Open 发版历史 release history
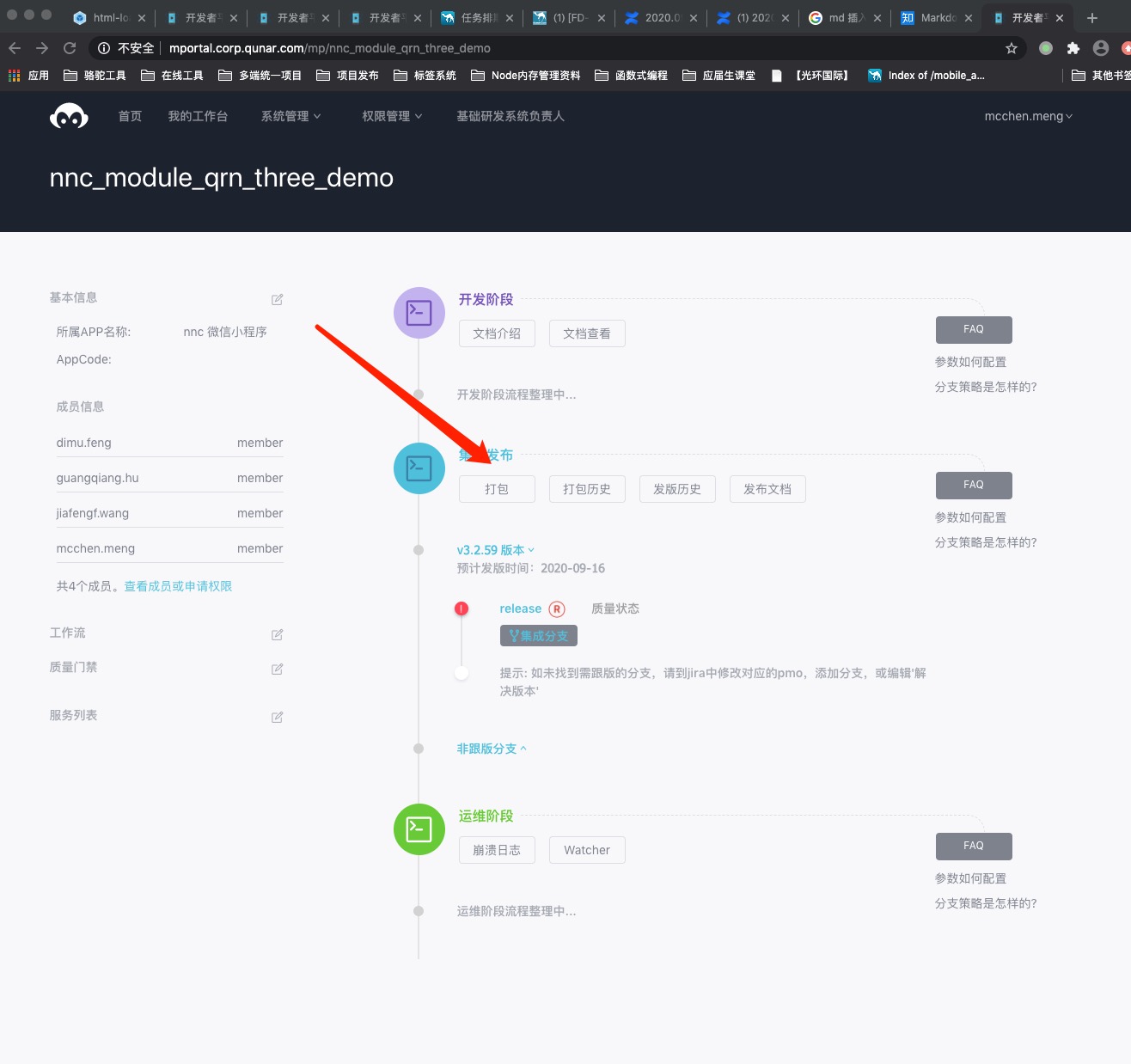 coord(677,489)
